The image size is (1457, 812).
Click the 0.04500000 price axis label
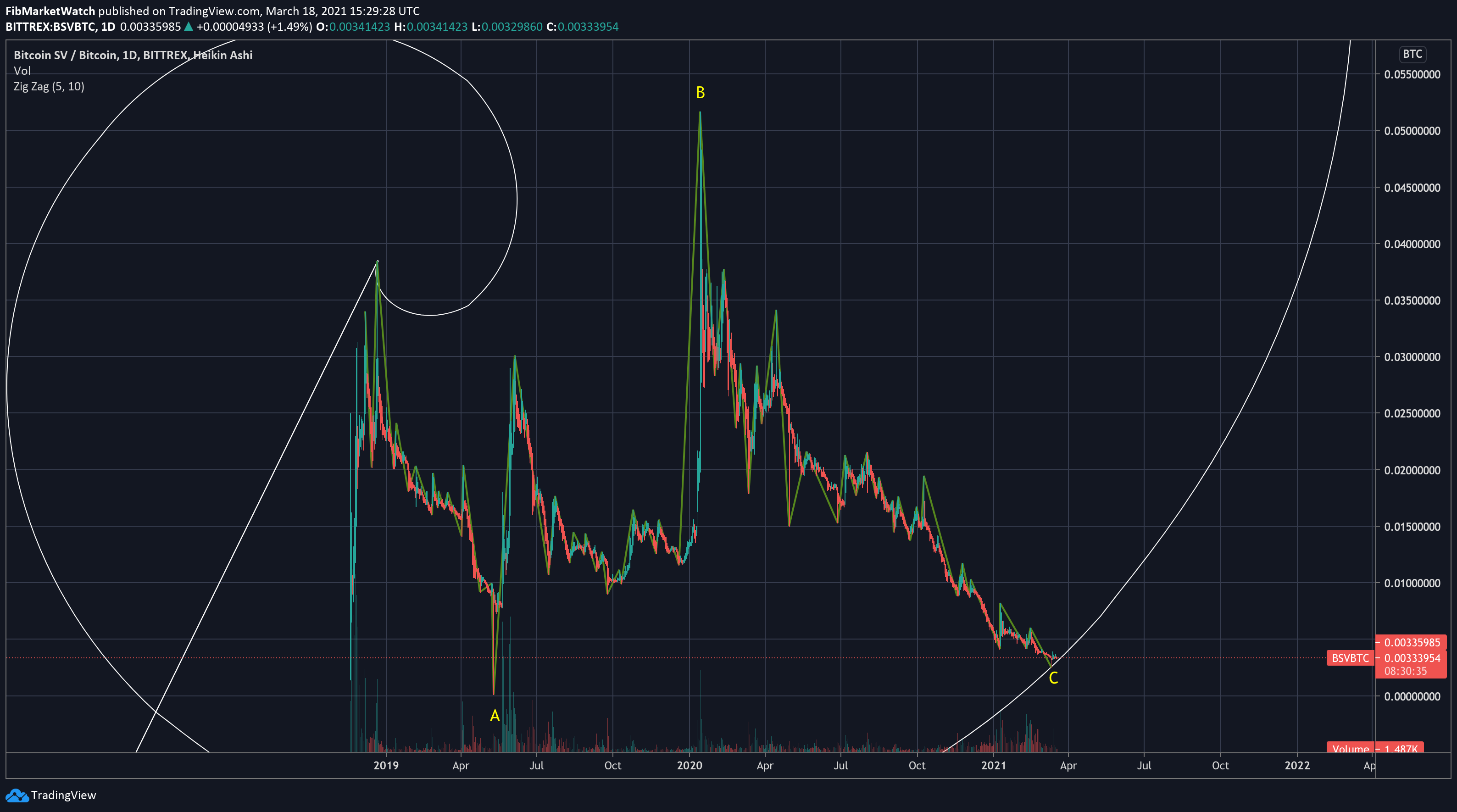coord(1413,188)
